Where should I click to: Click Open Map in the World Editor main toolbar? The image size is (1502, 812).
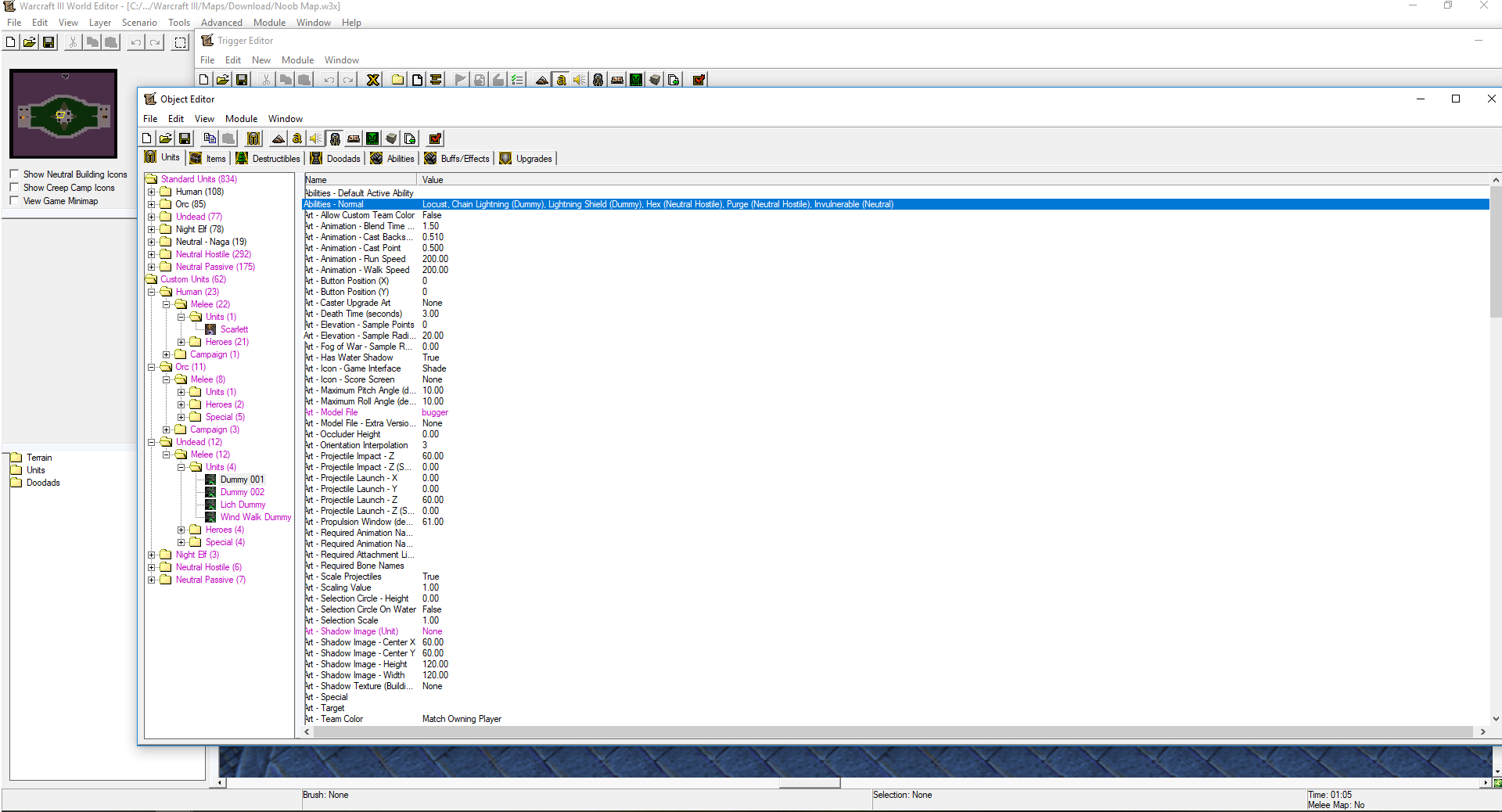pos(30,42)
